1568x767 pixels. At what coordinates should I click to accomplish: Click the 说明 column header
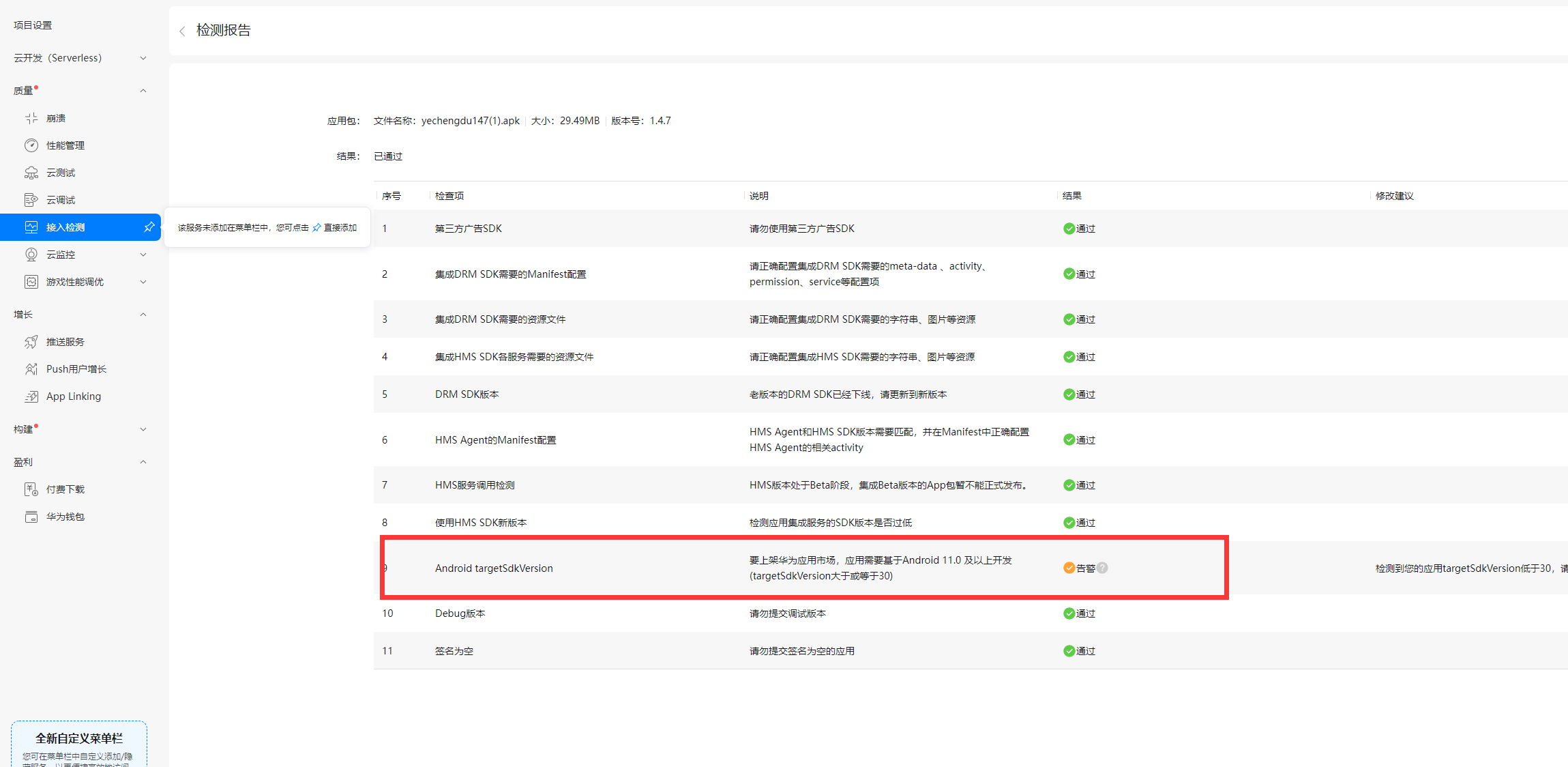click(x=759, y=196)
